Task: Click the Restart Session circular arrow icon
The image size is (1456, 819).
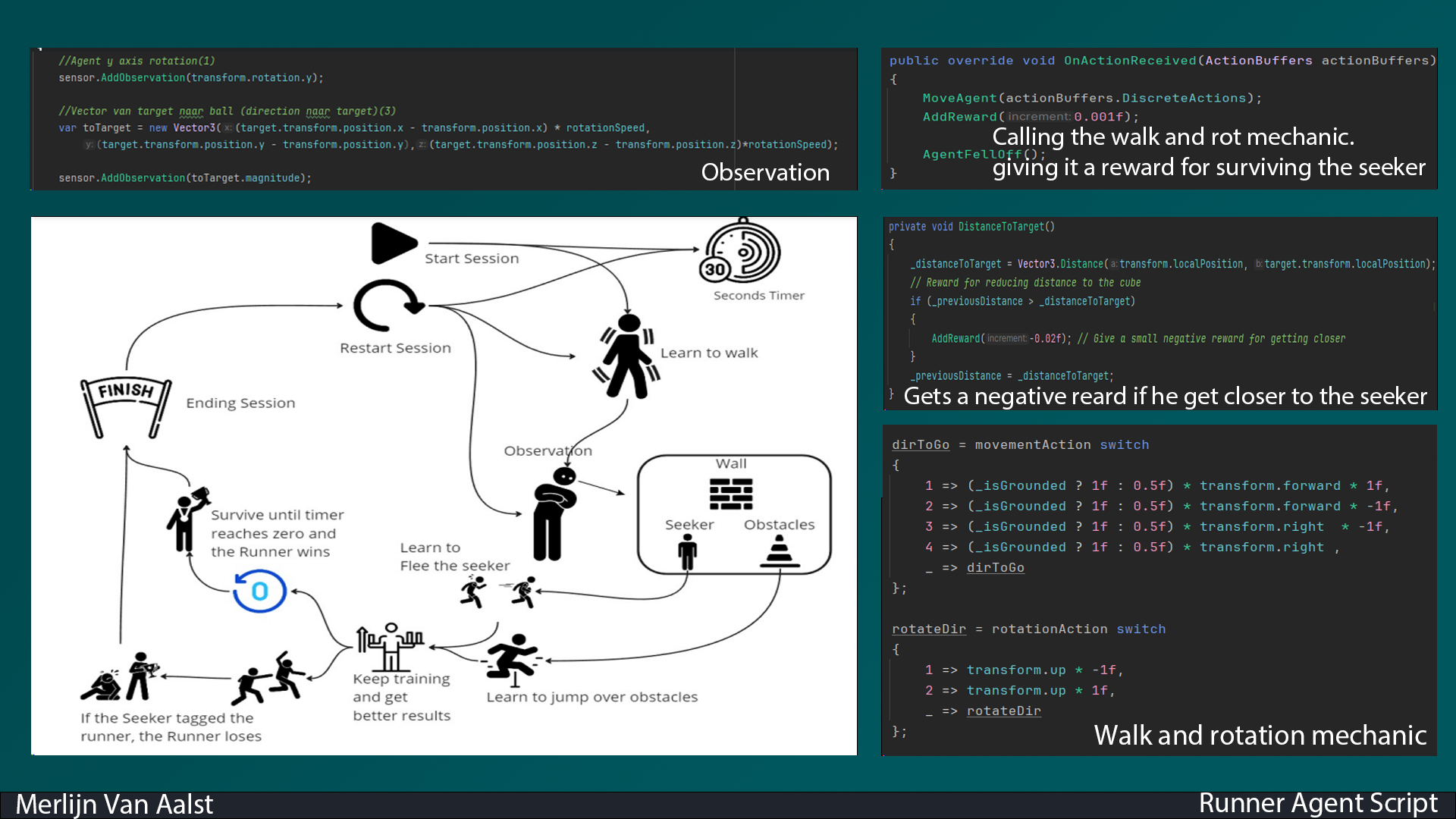Action: tap(388, 306)
